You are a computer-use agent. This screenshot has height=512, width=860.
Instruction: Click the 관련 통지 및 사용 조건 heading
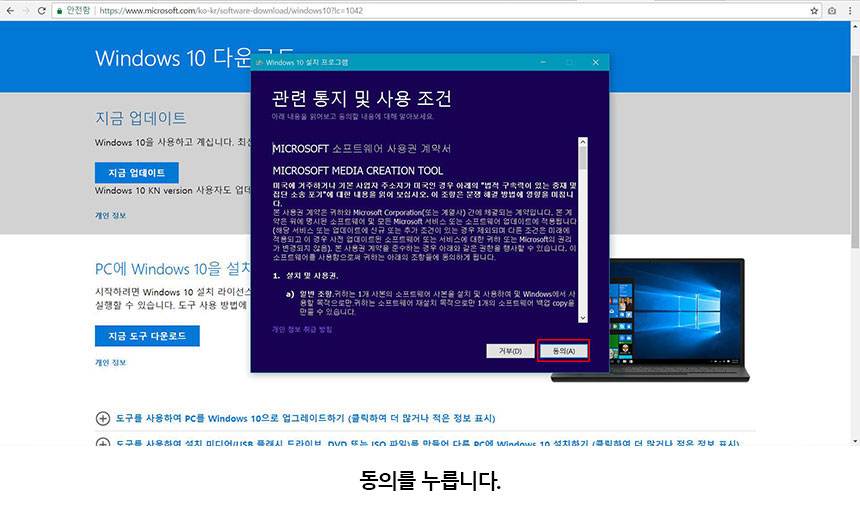pos(361,98)
